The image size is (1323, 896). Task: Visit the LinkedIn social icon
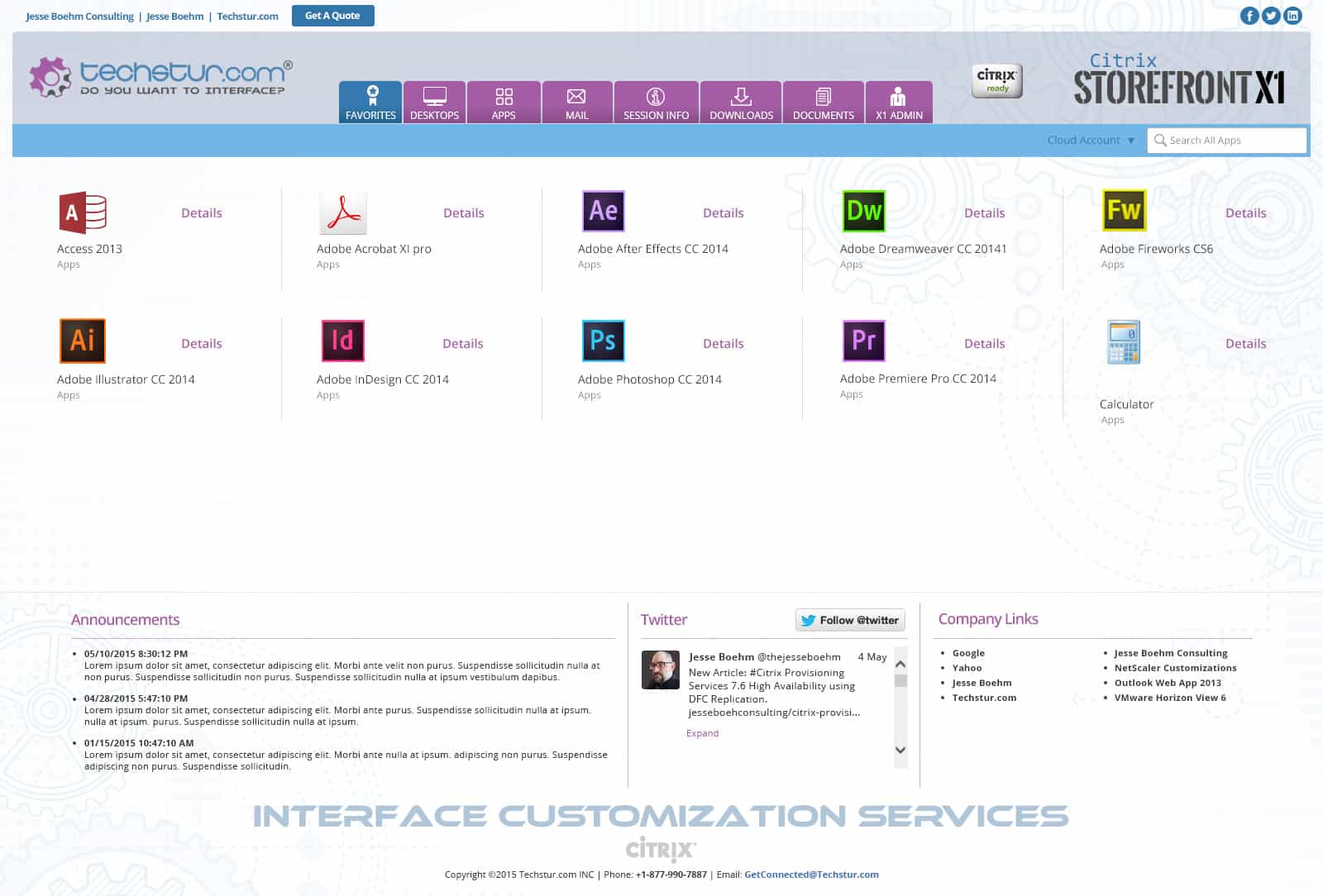tap(1292, 16)
